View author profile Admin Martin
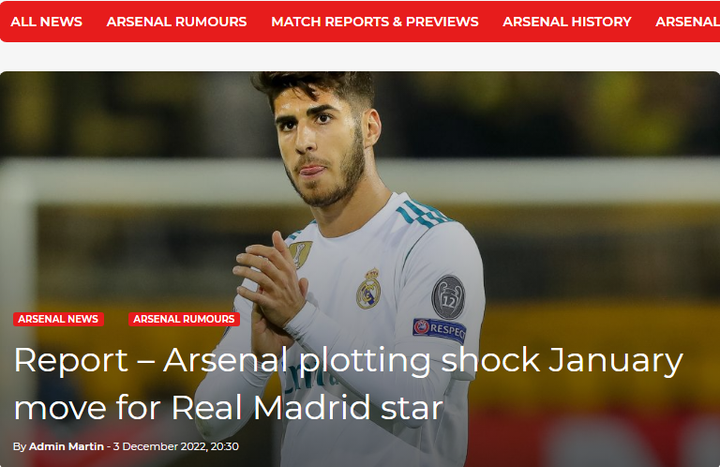Viewport: 720px width, 467px height. (x=66, y=446)
